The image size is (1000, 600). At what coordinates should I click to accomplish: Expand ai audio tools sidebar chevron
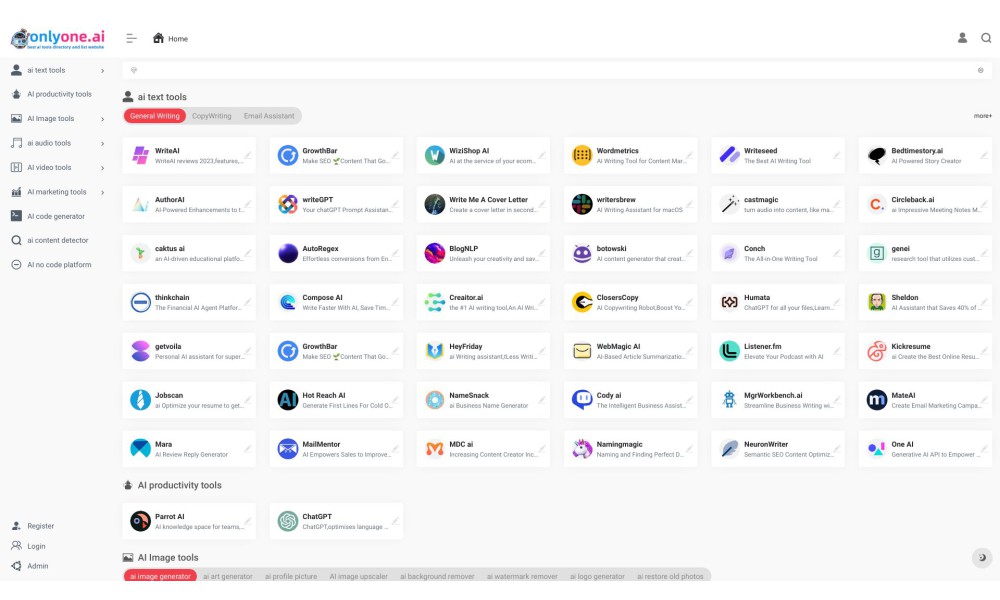[x=102, y=143]
